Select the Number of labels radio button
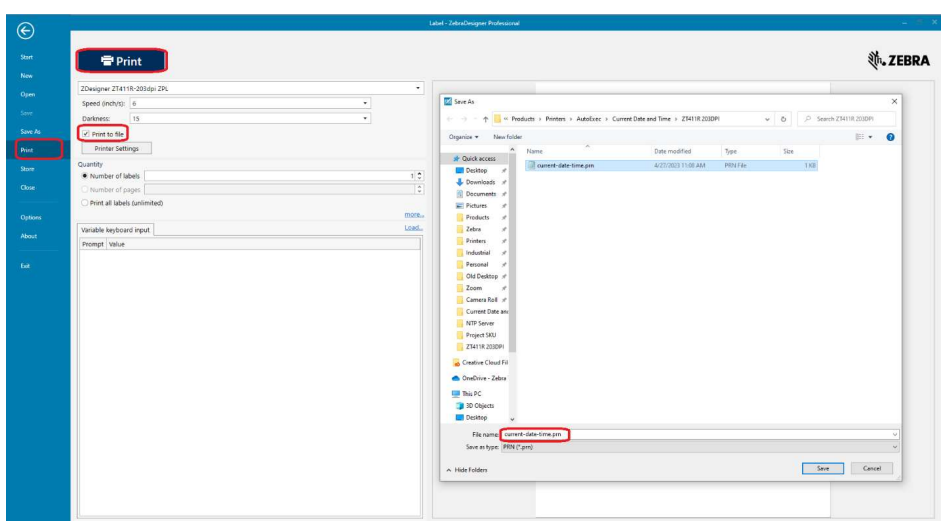The image size is (949, 525). [84, 176]
